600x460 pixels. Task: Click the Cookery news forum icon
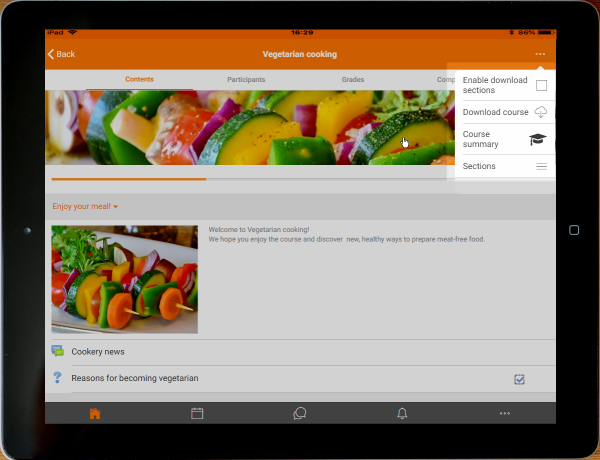pos(57,352)
